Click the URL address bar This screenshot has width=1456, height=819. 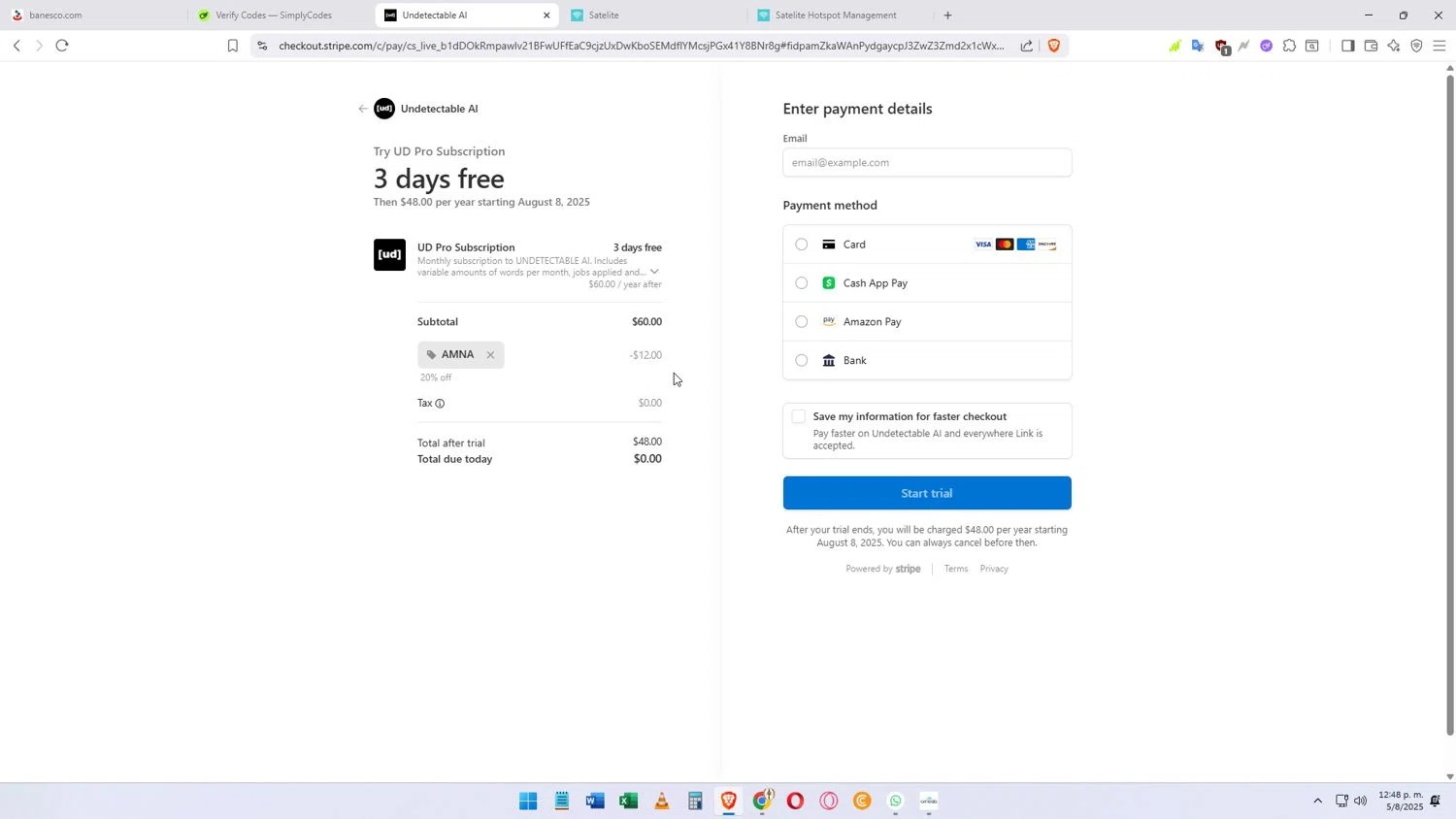[641, 46]
